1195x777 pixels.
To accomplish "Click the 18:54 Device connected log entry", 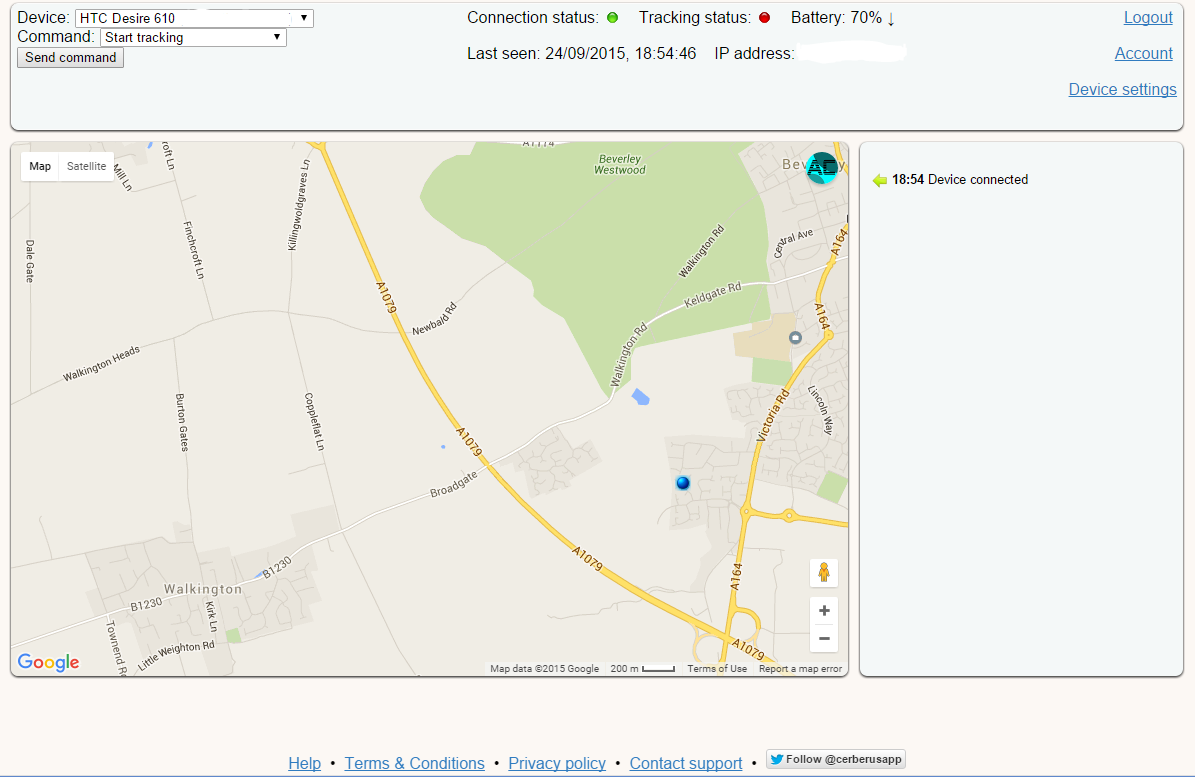I will (960, 180).
